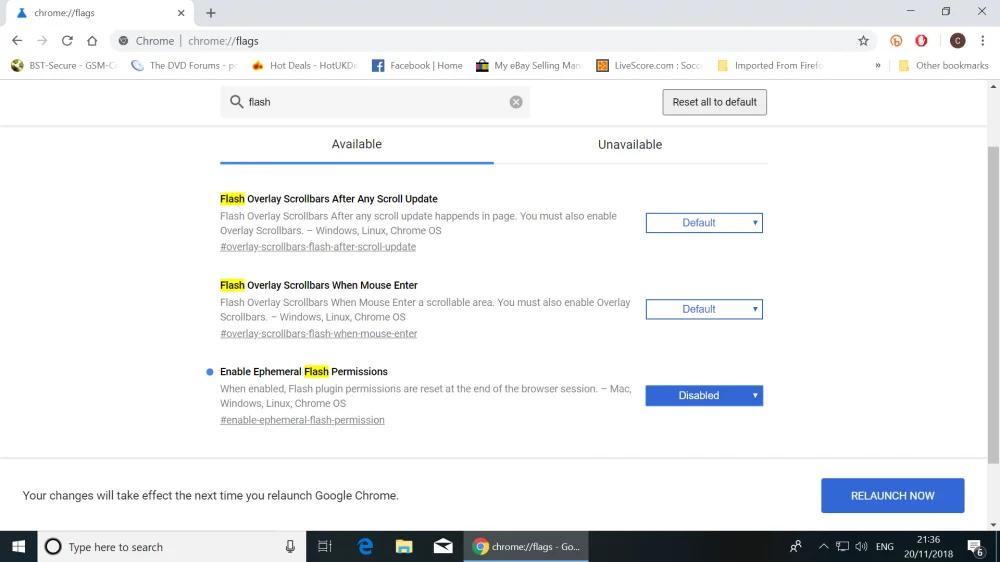Select the Chrome flags taskbar button
Viewport: 1000px width, 562px height.
[526, 547]
